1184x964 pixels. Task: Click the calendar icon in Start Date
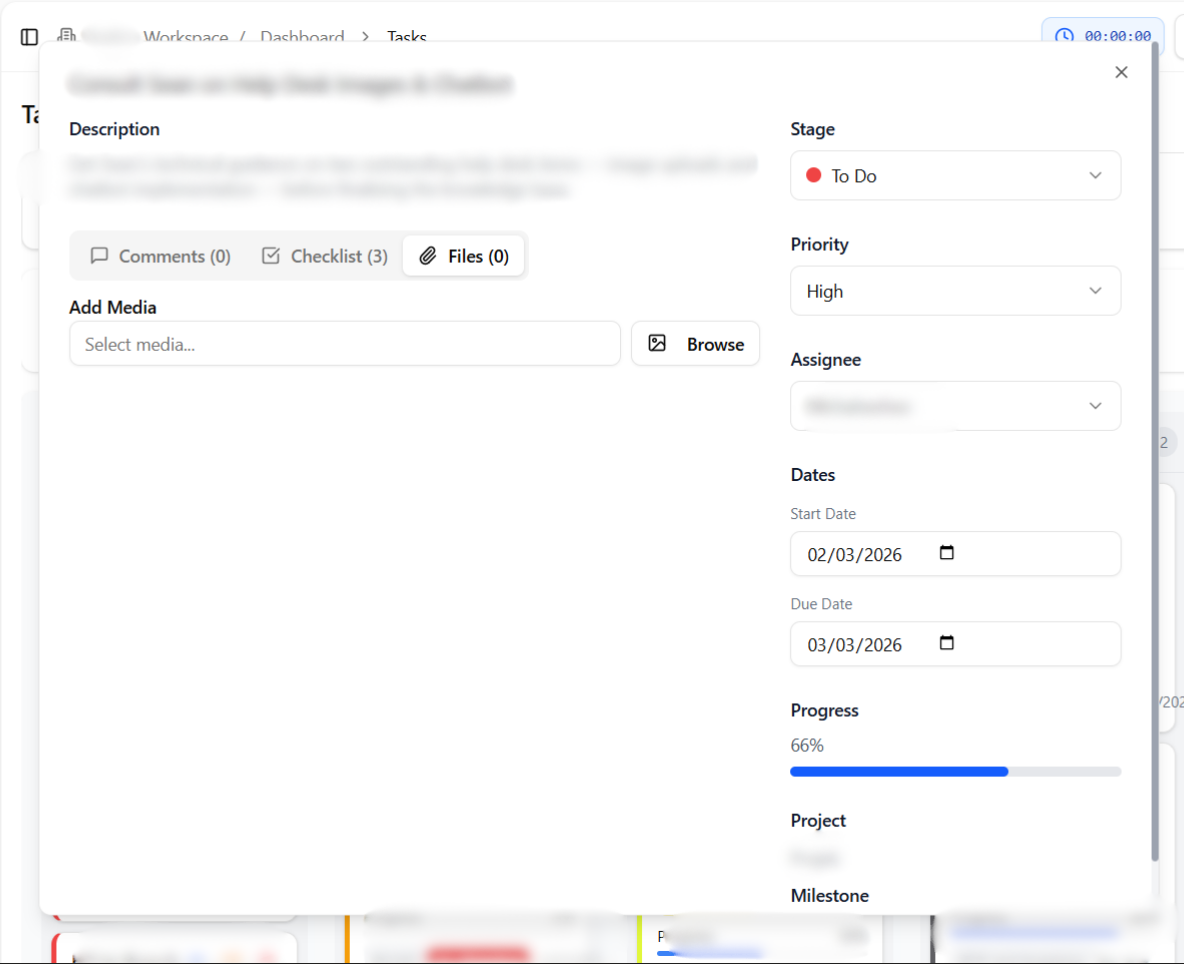point(947,553)
